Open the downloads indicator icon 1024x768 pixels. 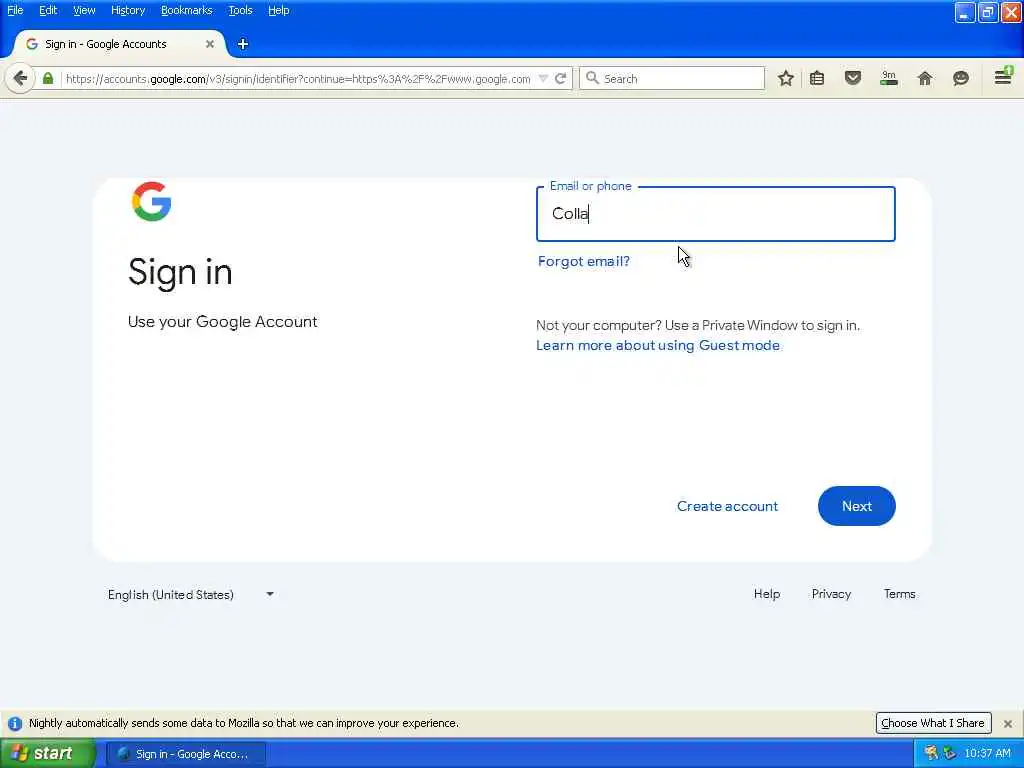pos(889,78)
